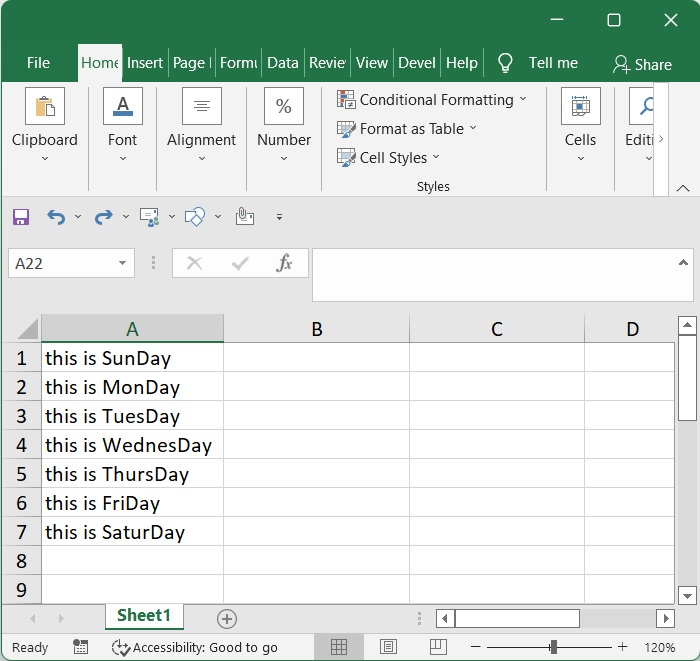Add a new sheet with plus icon
The height and width of the screenshot is (661, 700).
(227, 619)
